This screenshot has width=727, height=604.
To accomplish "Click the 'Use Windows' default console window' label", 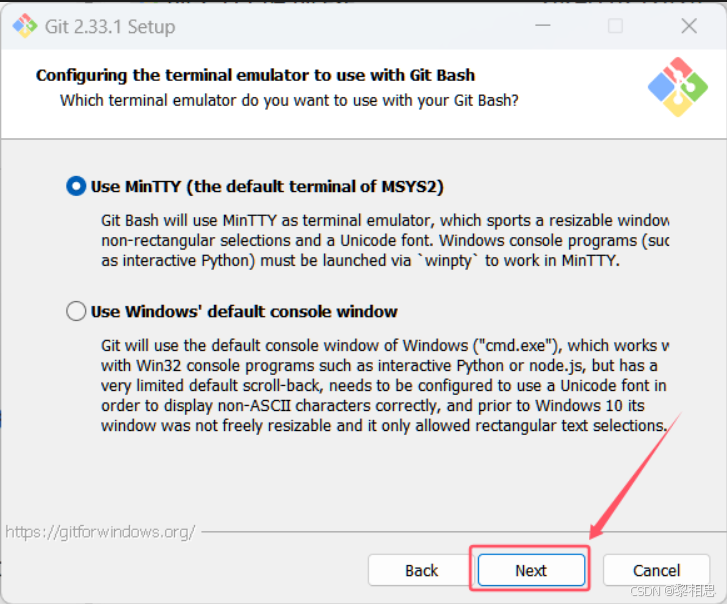I will coord(244,312).
